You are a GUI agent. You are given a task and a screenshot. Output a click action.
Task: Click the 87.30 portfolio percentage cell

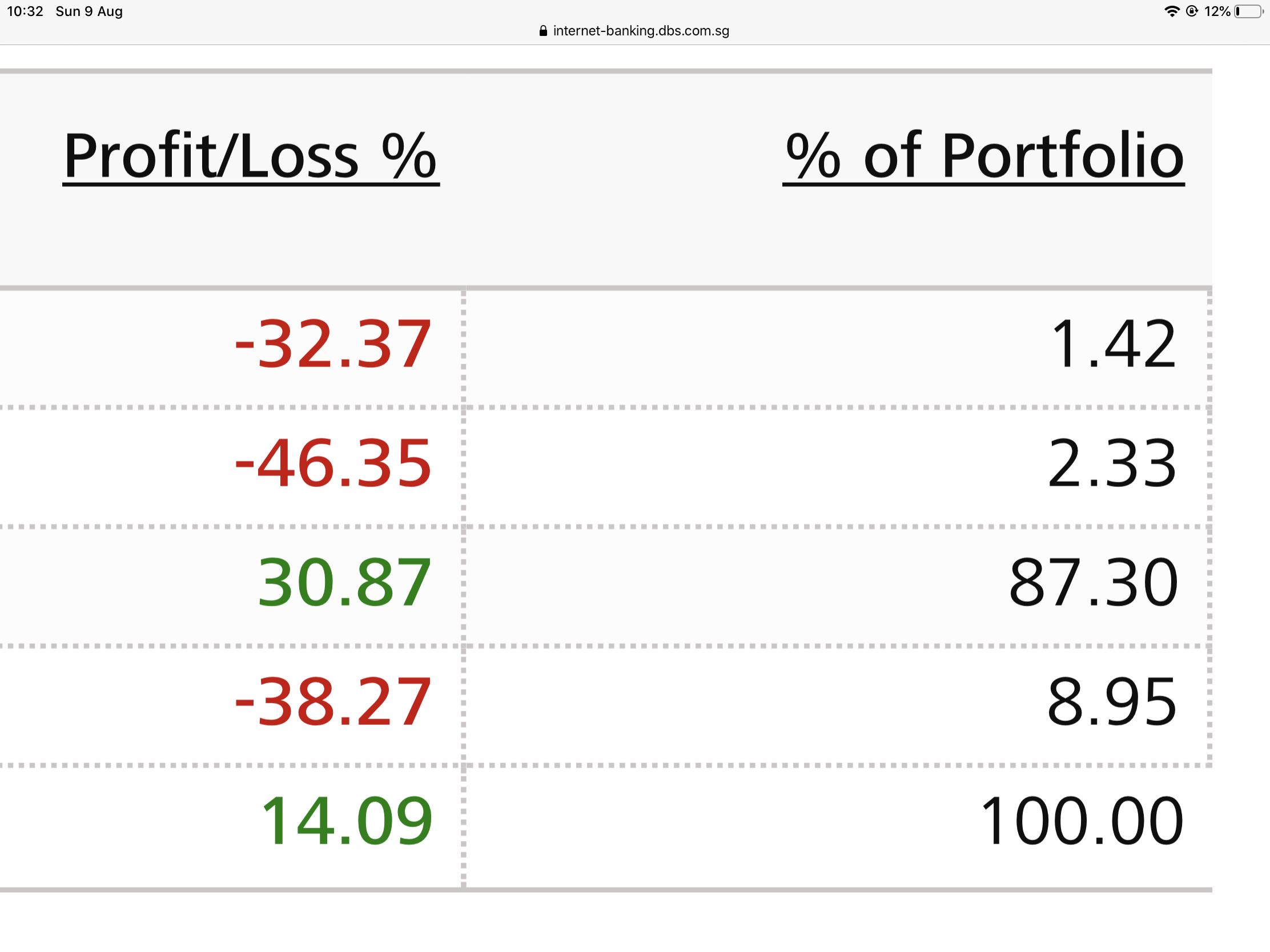1093,583
